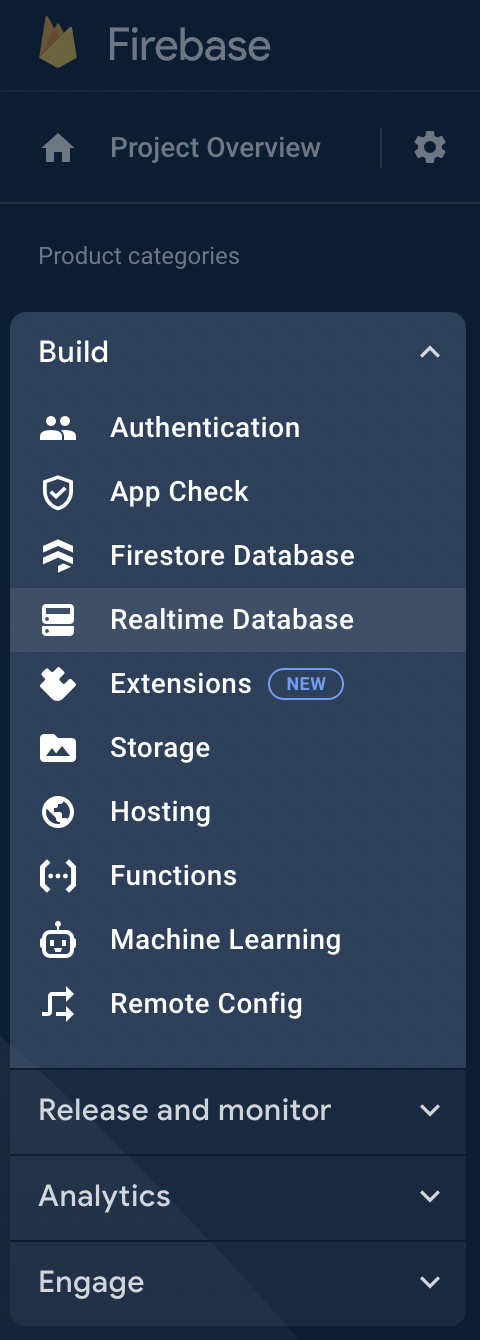The height and width of the screenshot is (1340, 480).
Task: Expand the Engage category chevron
Action: (x=430, y=1282)
